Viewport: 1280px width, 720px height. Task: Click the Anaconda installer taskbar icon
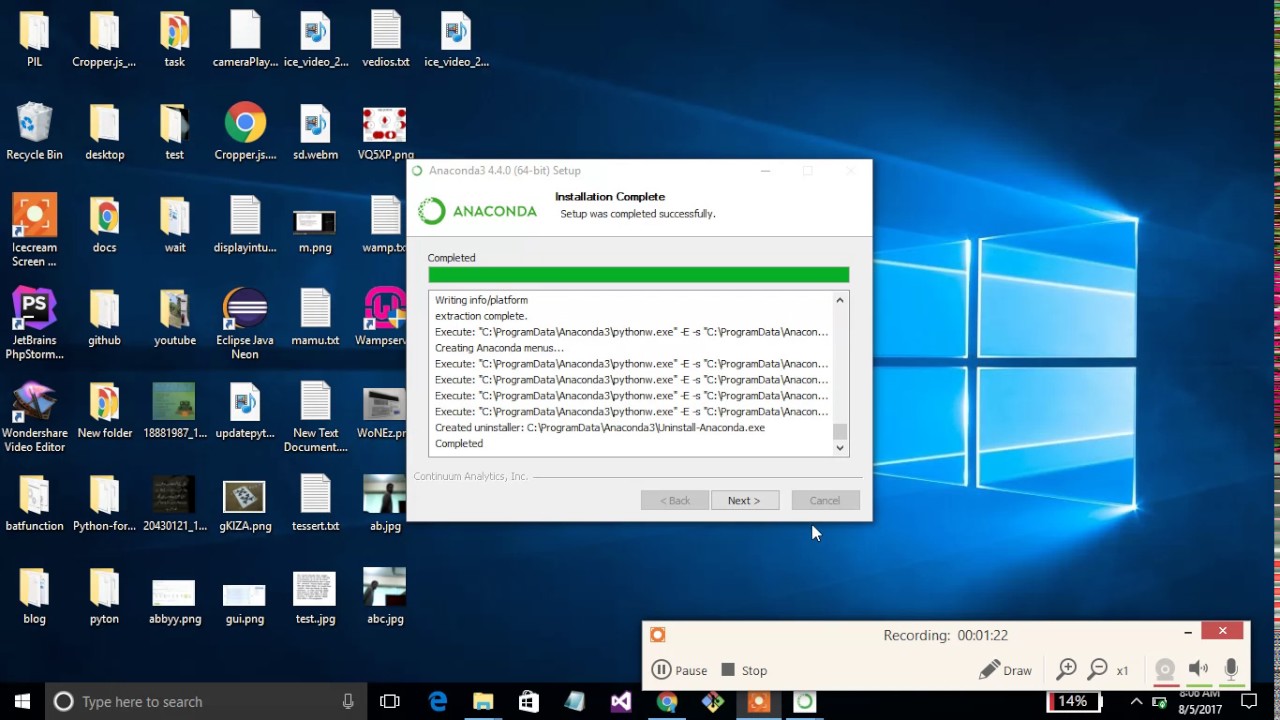tap(804, 701)
